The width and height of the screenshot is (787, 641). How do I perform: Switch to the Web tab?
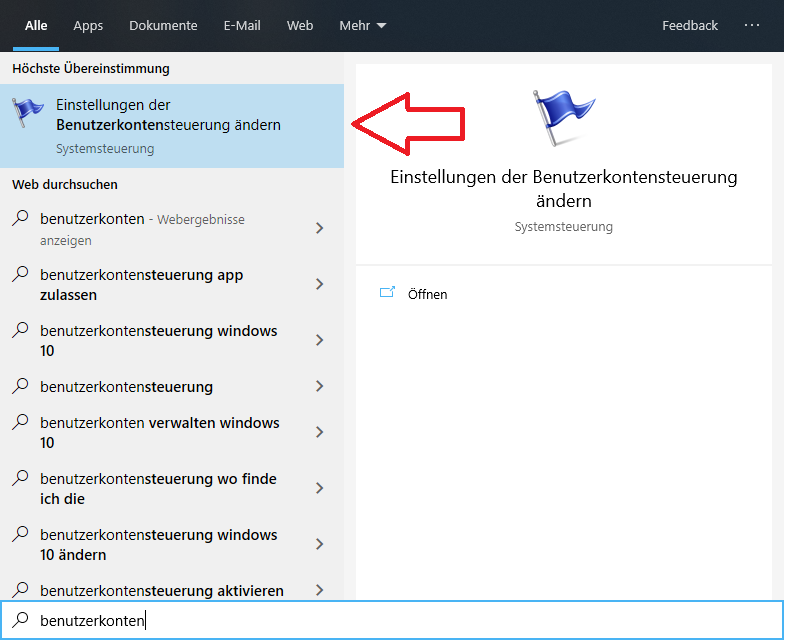[x=300, y=26]
